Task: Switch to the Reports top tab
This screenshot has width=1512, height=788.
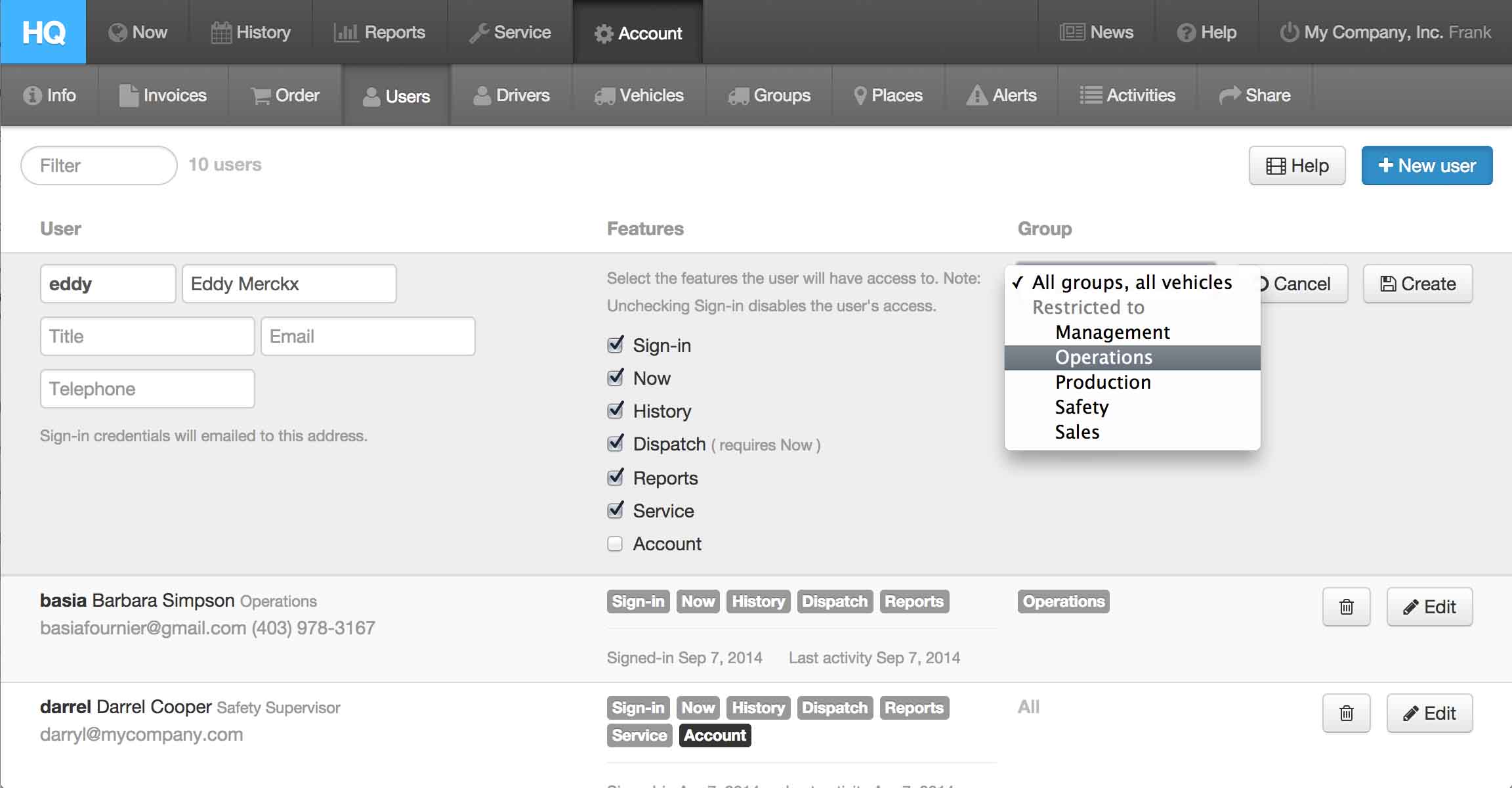Action: [x=380, y=32]
